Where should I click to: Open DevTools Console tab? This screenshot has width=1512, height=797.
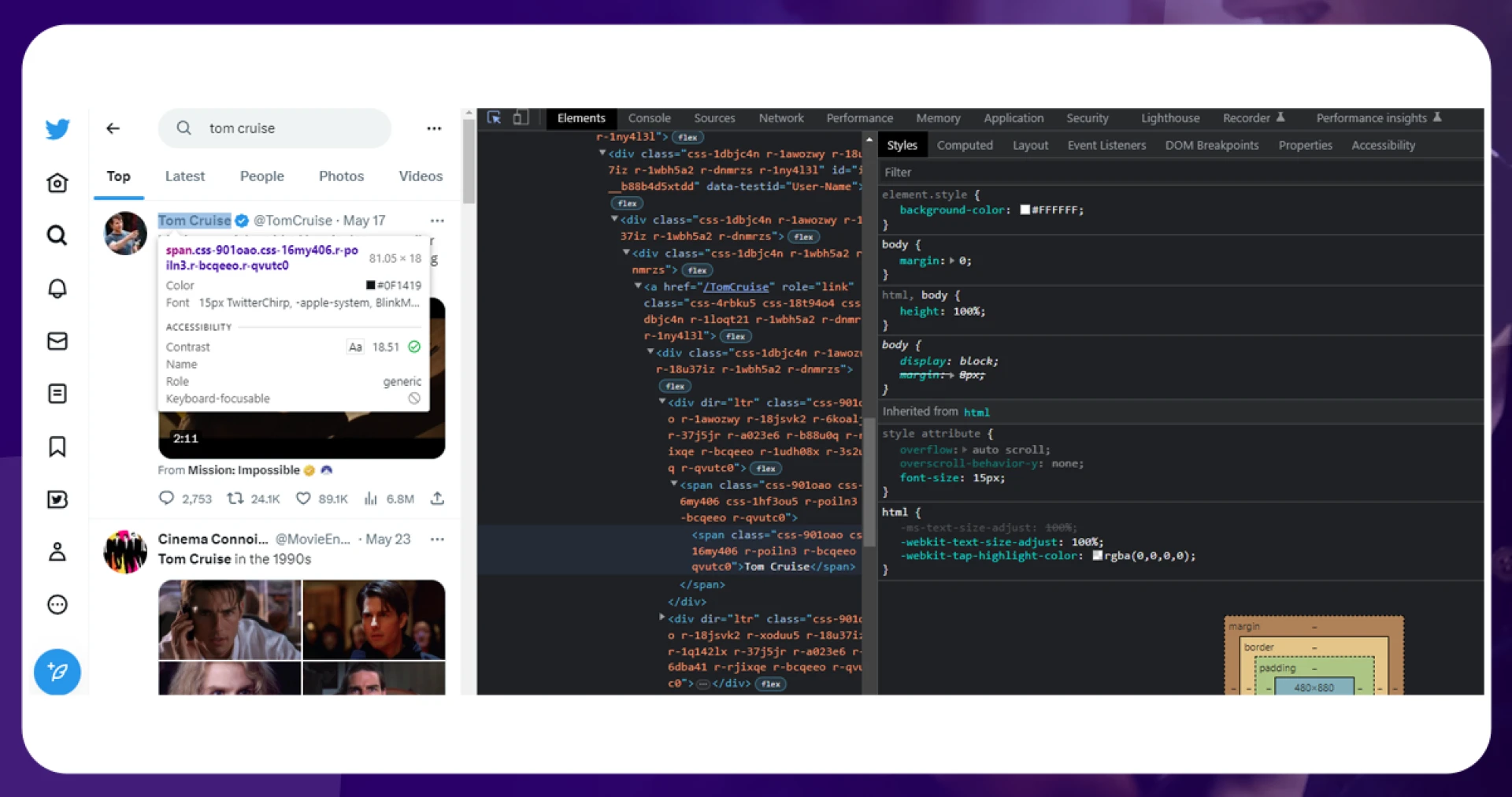(x=650, y=118)
